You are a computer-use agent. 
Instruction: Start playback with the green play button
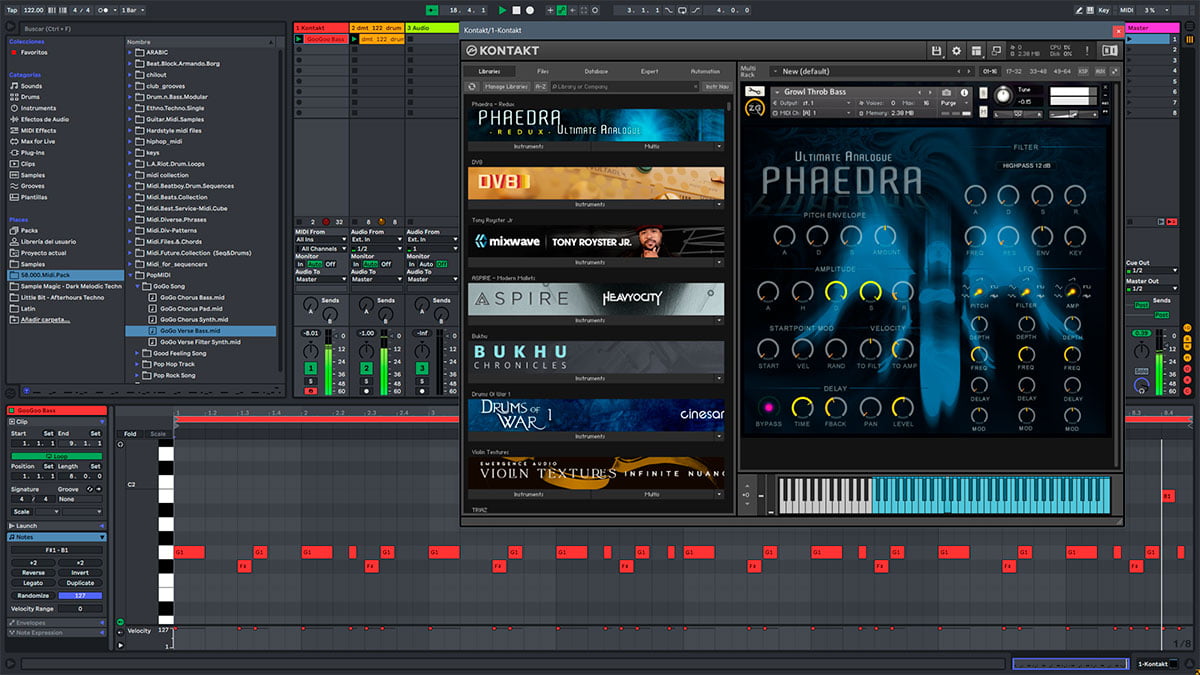(x=503, y=10)
